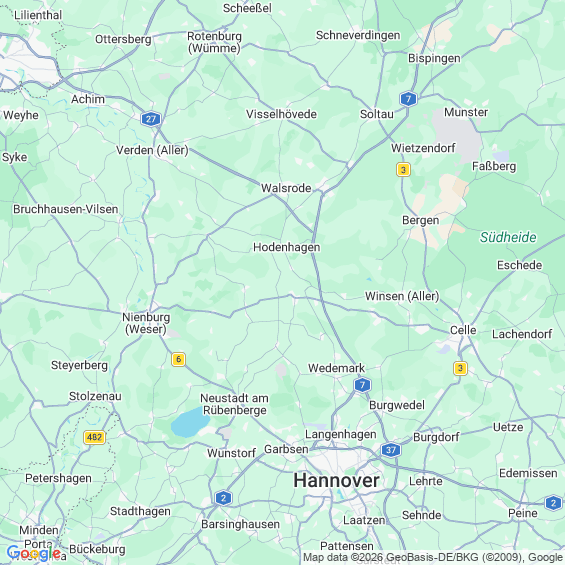Click the A27 highway shield near Achim

[151, 119]
